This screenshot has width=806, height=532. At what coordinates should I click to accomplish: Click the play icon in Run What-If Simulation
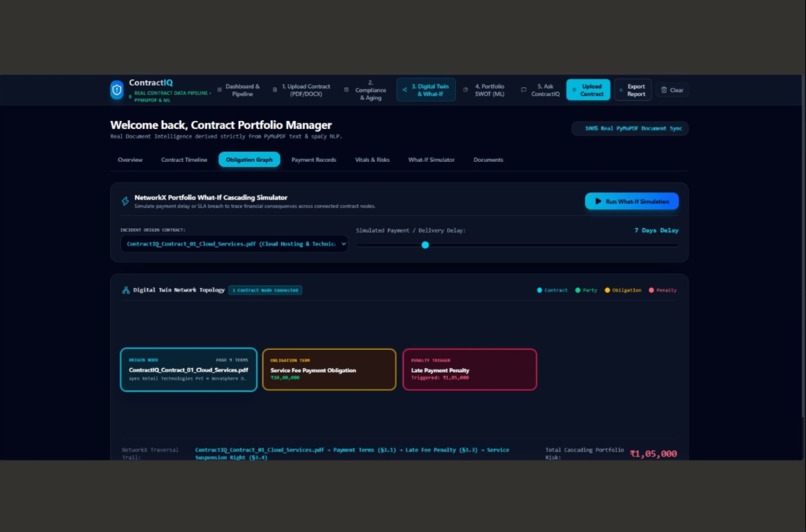click(598, 201)
